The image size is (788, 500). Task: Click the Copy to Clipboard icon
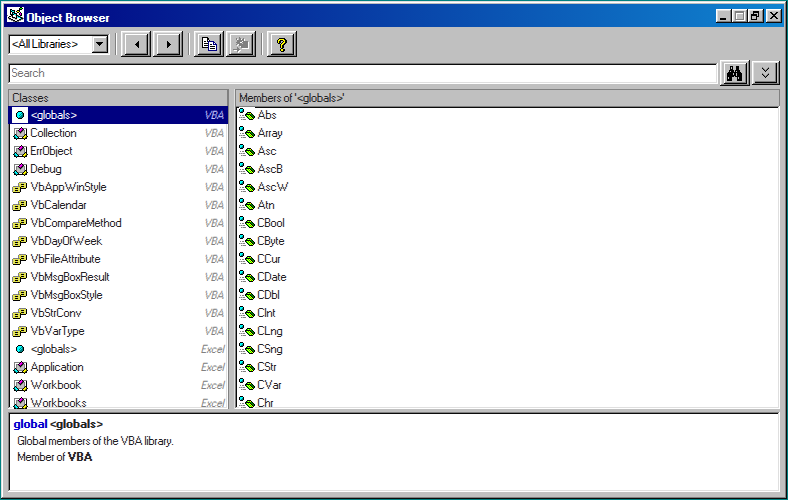point(209,44)
